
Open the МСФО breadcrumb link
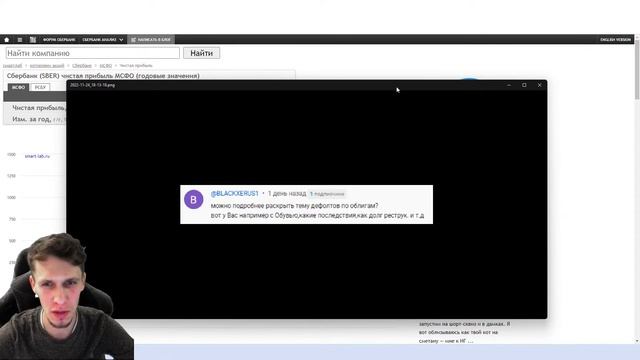click(106, 66)
